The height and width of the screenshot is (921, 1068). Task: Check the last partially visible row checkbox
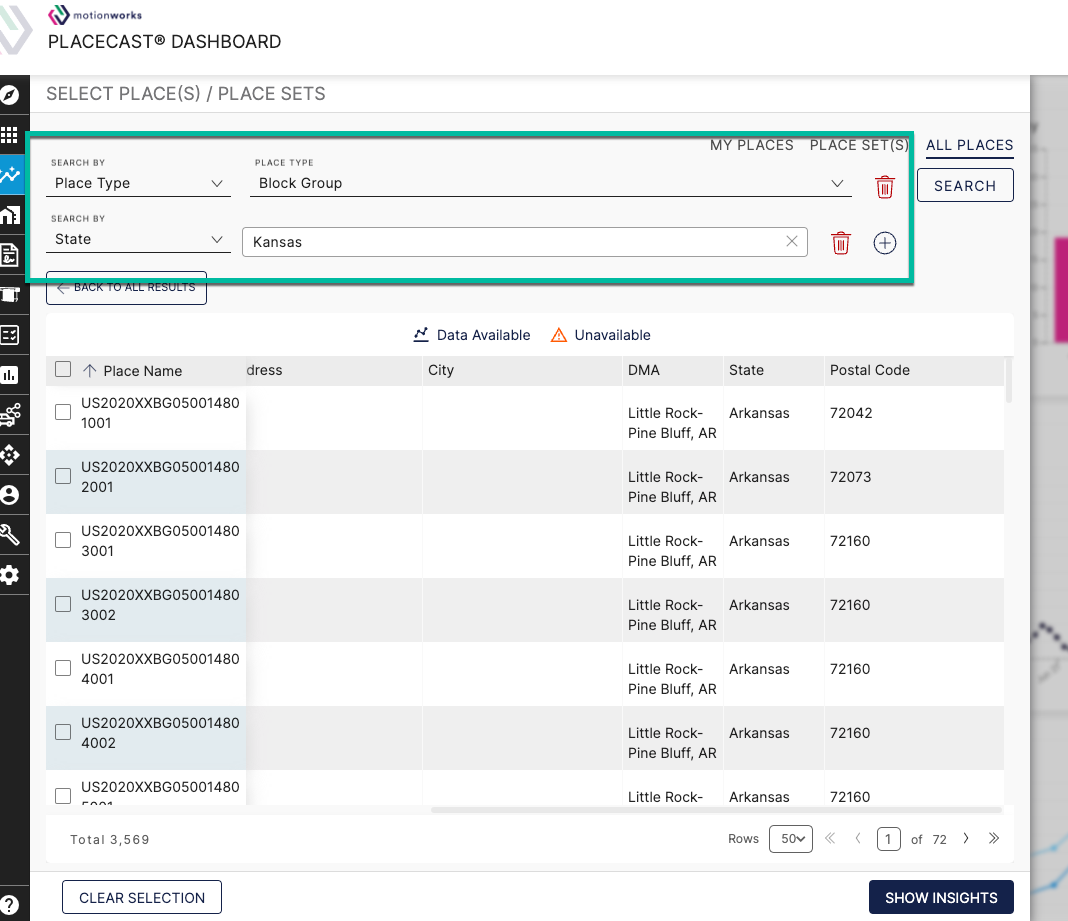63,796
